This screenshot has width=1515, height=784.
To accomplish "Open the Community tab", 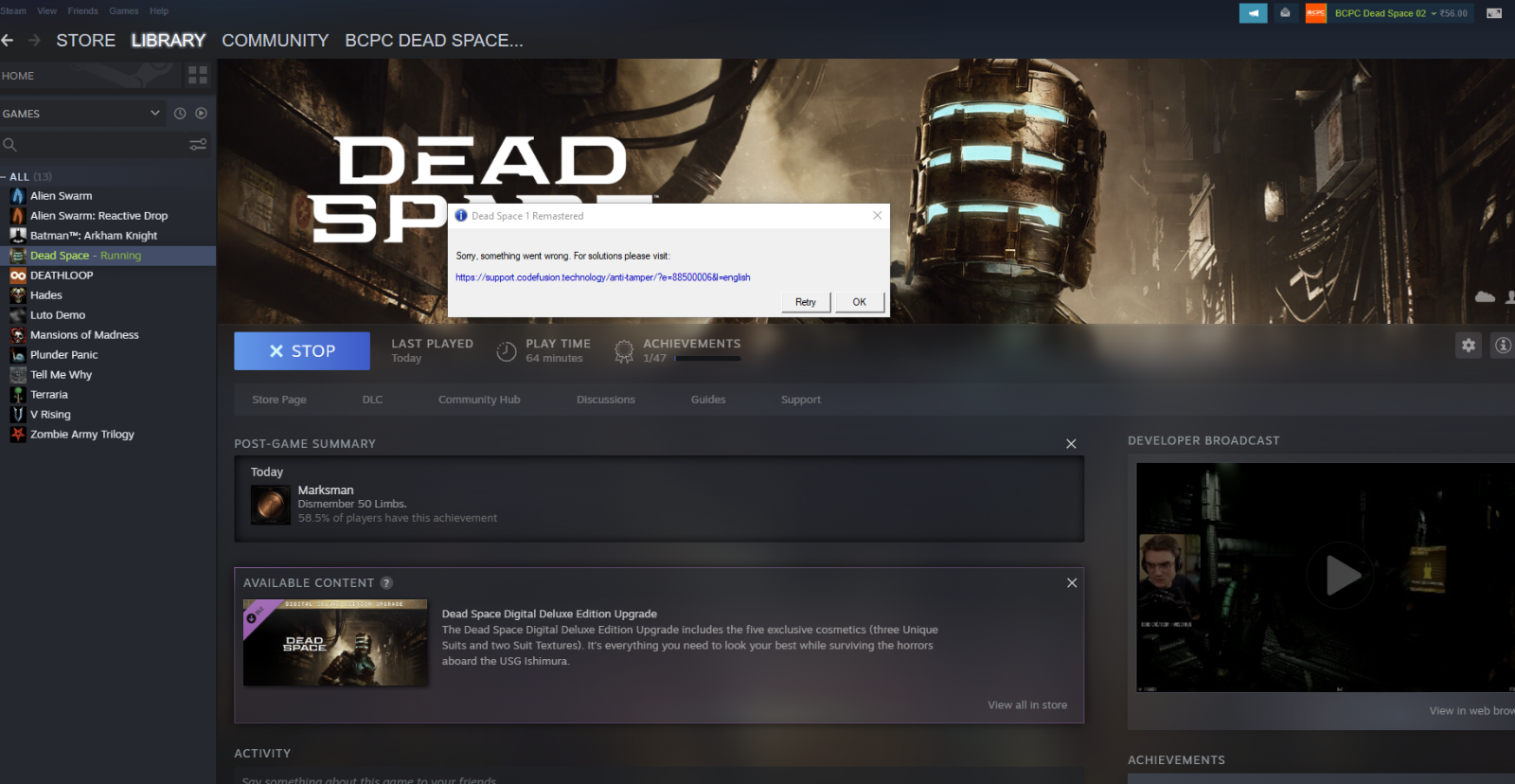I will tap(276, 41).
